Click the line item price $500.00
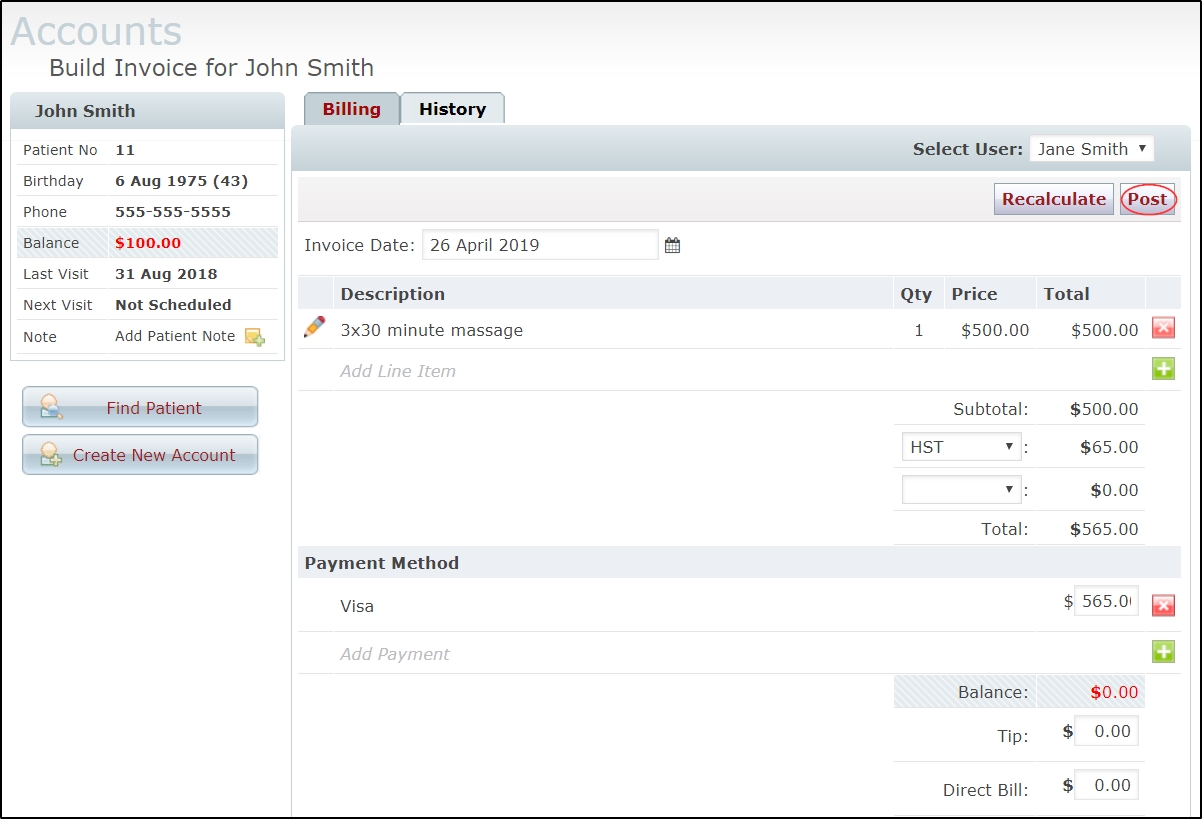This screenshot has height=819, width=1202. click(995, 330)
